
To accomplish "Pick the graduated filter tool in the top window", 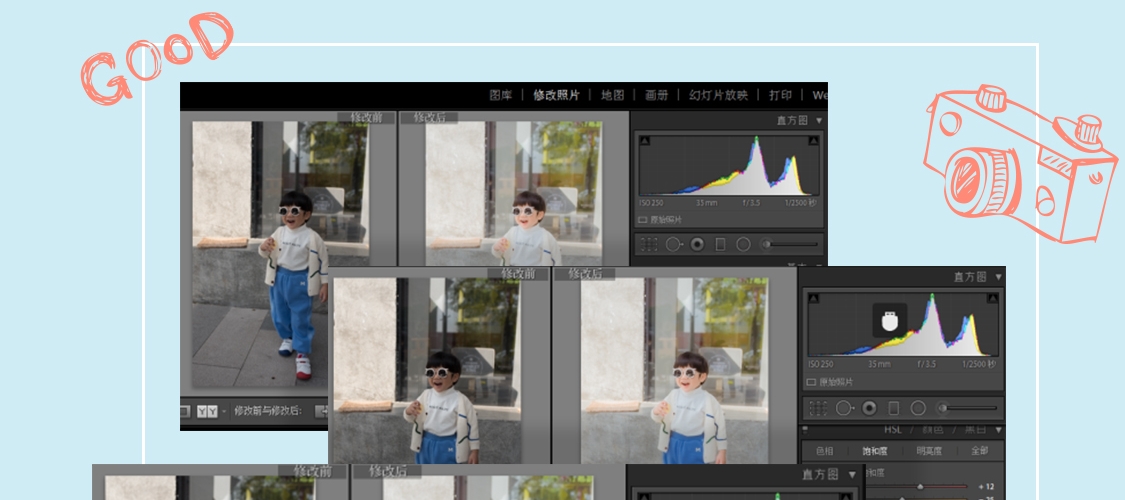I will coord(720,244).
